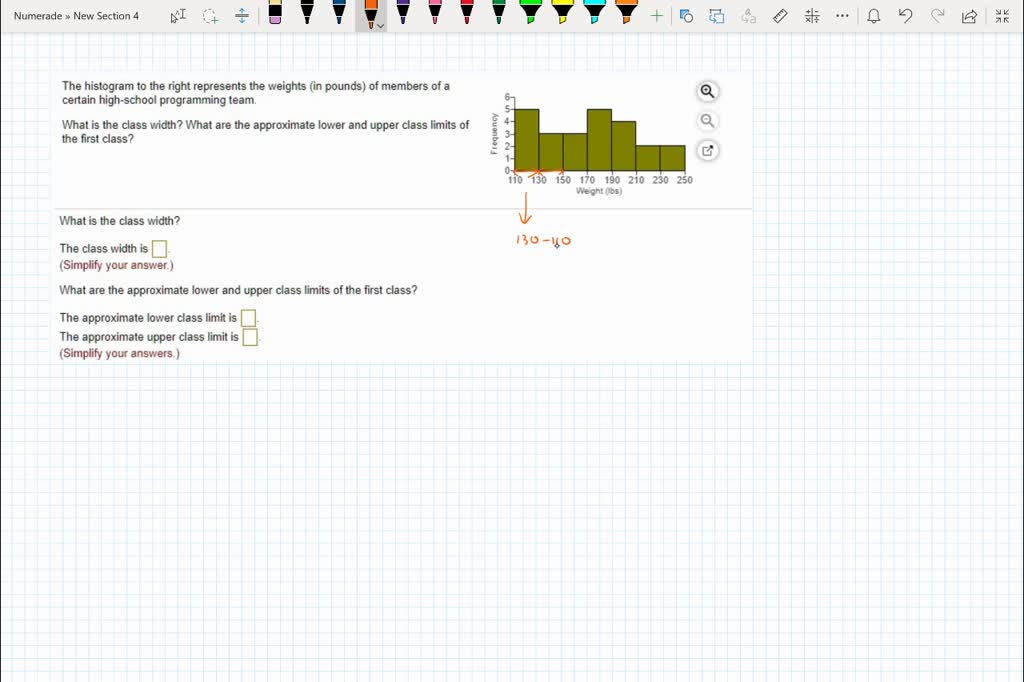Zoom in on the histogram image
The width and height of the screenshot is (1024, 682).
[707, 91]
